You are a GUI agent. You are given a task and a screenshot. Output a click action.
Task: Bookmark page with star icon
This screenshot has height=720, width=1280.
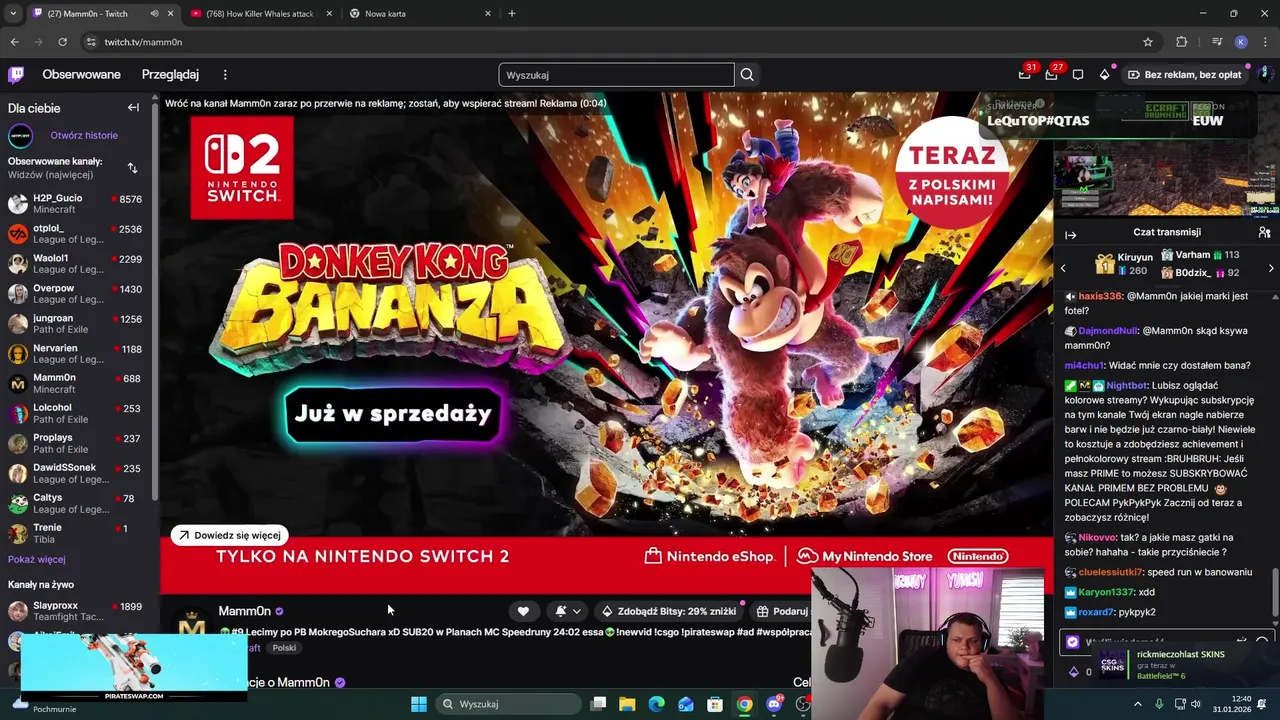tap(1148, 42)
